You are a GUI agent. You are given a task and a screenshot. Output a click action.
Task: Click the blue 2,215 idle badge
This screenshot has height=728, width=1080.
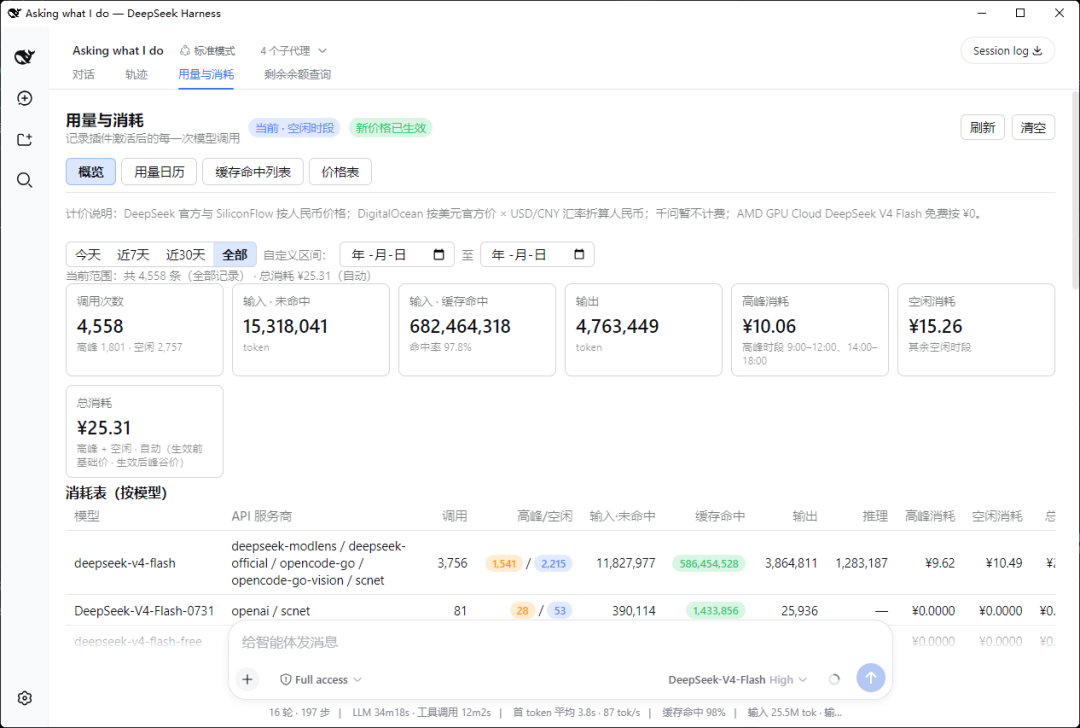553,563
